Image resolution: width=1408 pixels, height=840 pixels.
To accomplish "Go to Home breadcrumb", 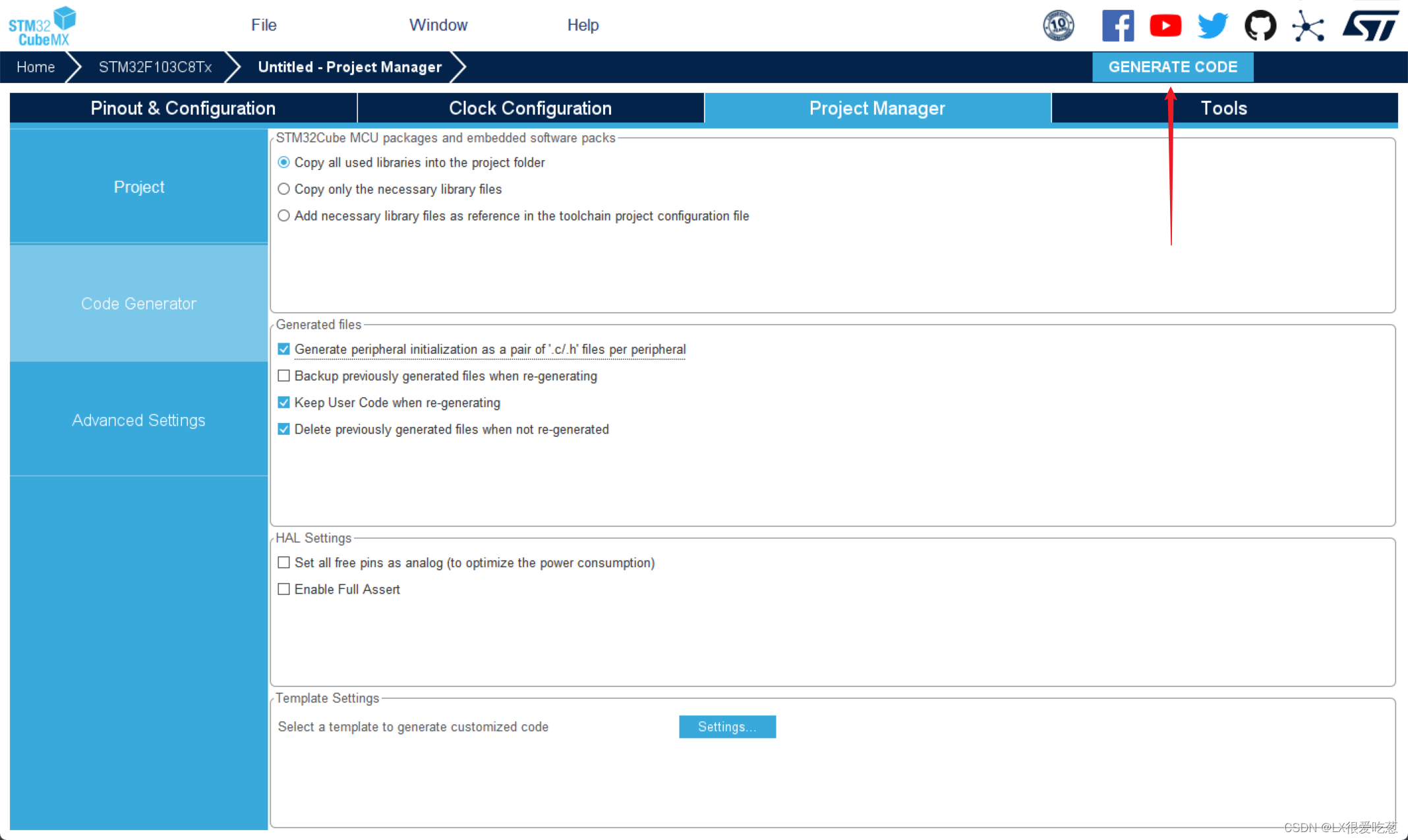I will pyautogui.click(x=36, y=67).
